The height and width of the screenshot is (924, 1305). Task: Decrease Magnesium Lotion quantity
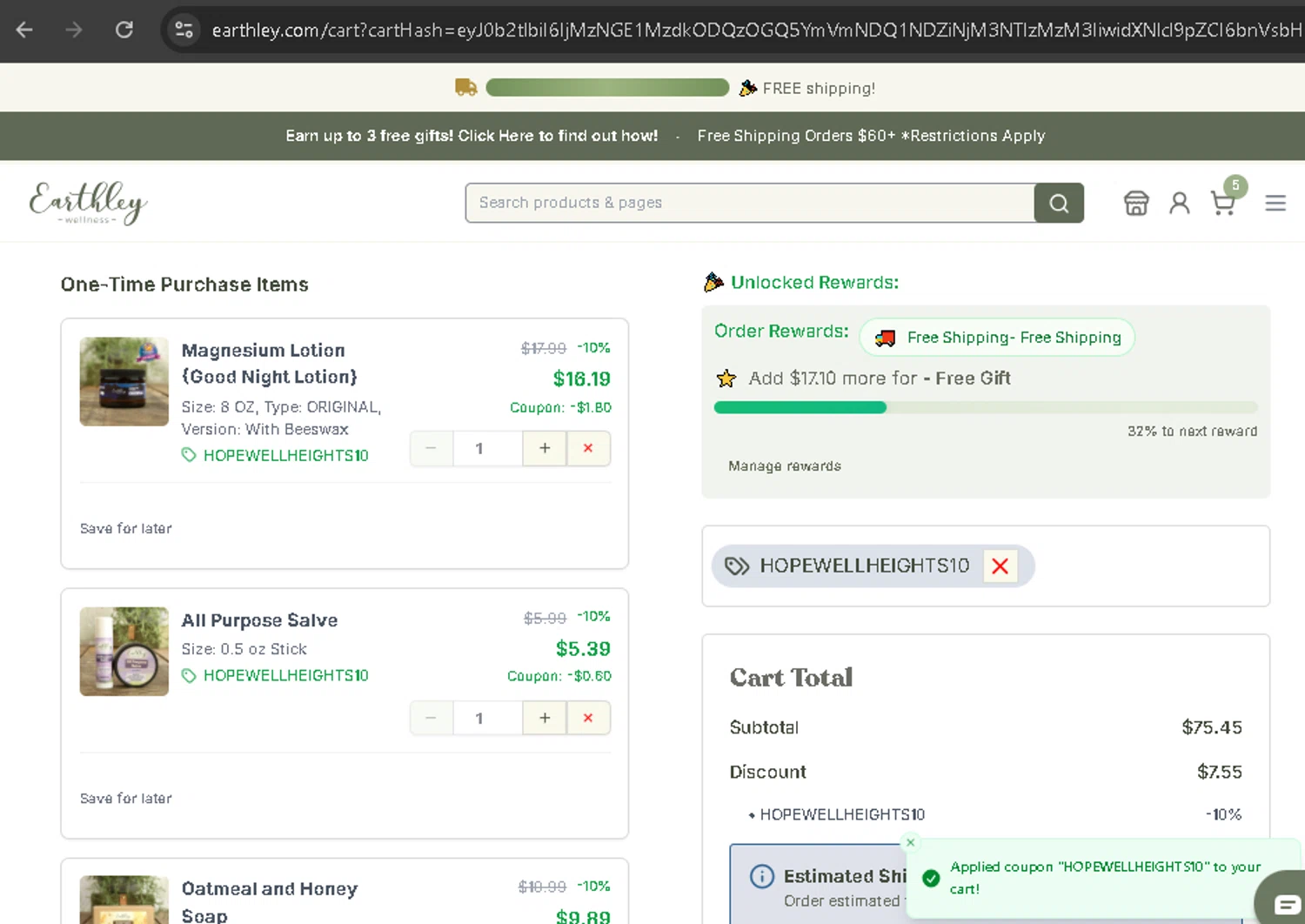[432, 448]
